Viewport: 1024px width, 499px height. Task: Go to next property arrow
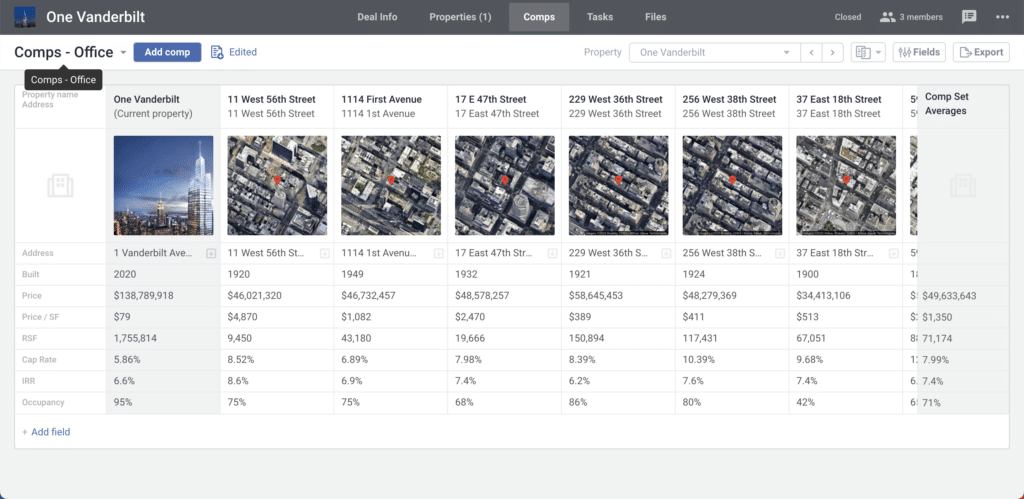click(x=832, y=52)
